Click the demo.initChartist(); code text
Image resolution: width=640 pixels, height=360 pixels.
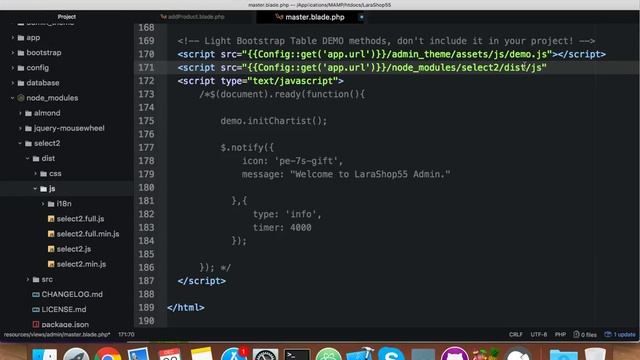pos(273,121)
